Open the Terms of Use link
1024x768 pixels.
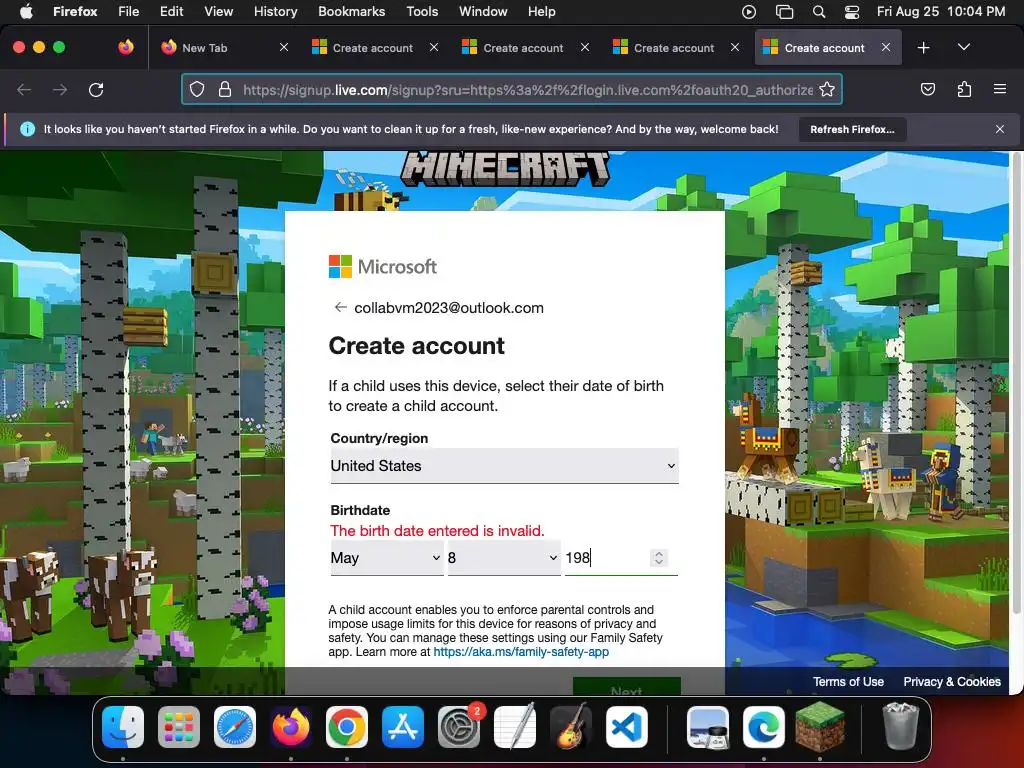tap(848, 682)
